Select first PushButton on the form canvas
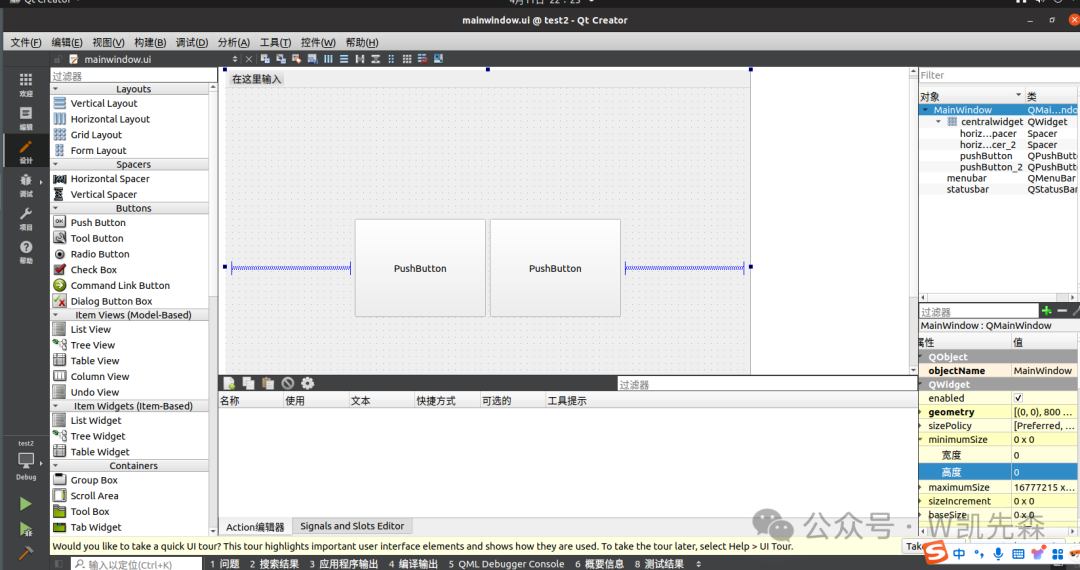Viewport: 1080px width, 570px height. click(x=420, y=268)
